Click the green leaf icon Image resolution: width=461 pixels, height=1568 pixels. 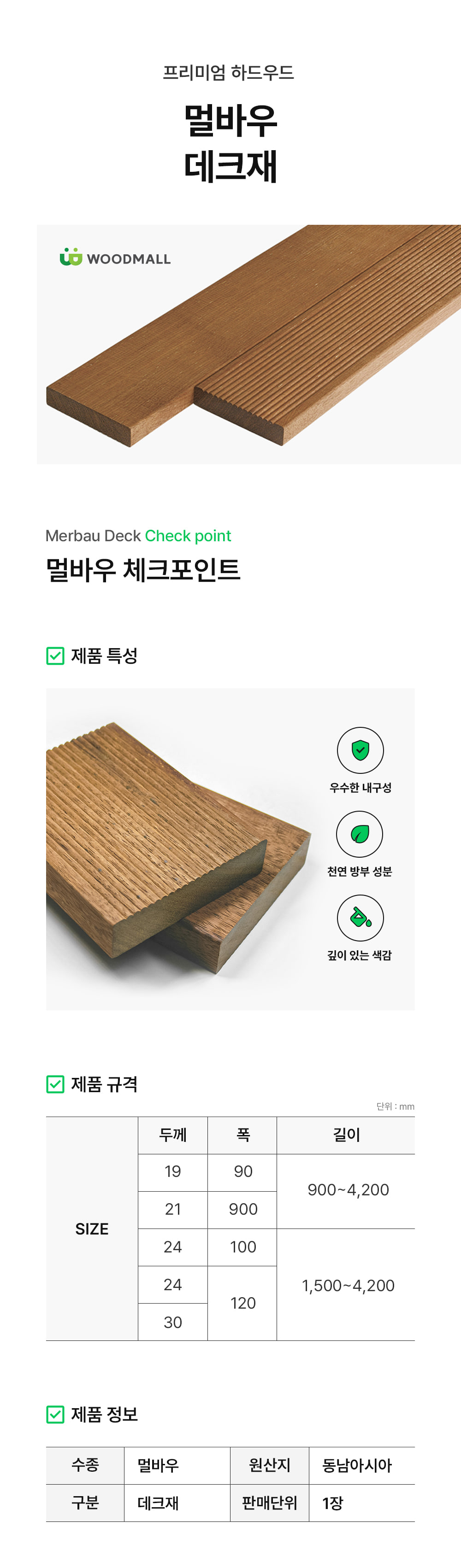coord(359,834)
